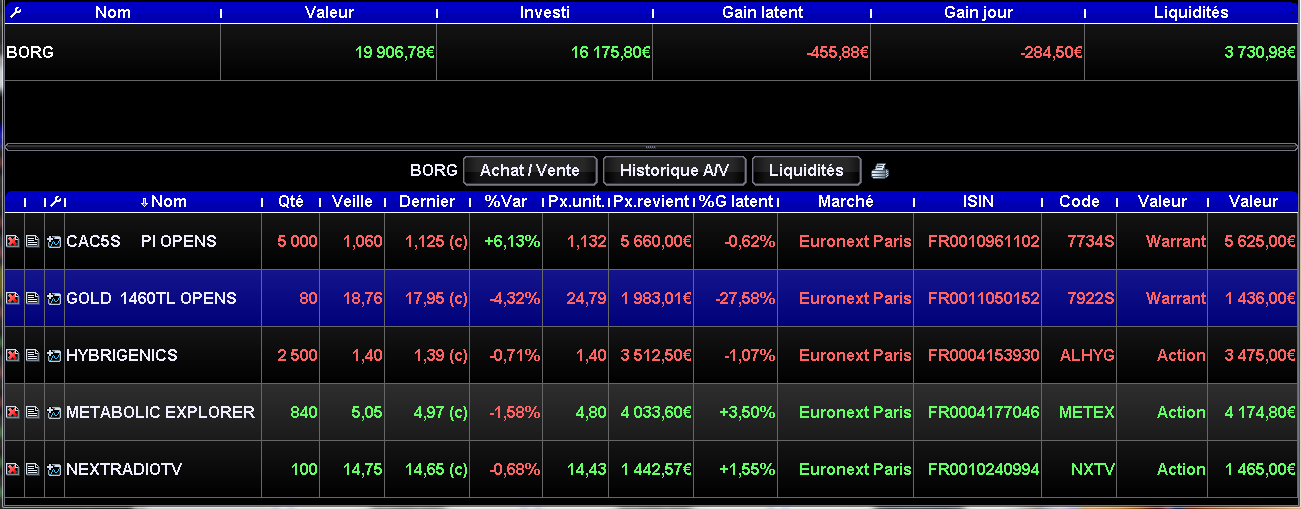Show the chart icon for METABOLIC EXPLORER
The height and width of the screenshot is (509, 1301).
54,412
